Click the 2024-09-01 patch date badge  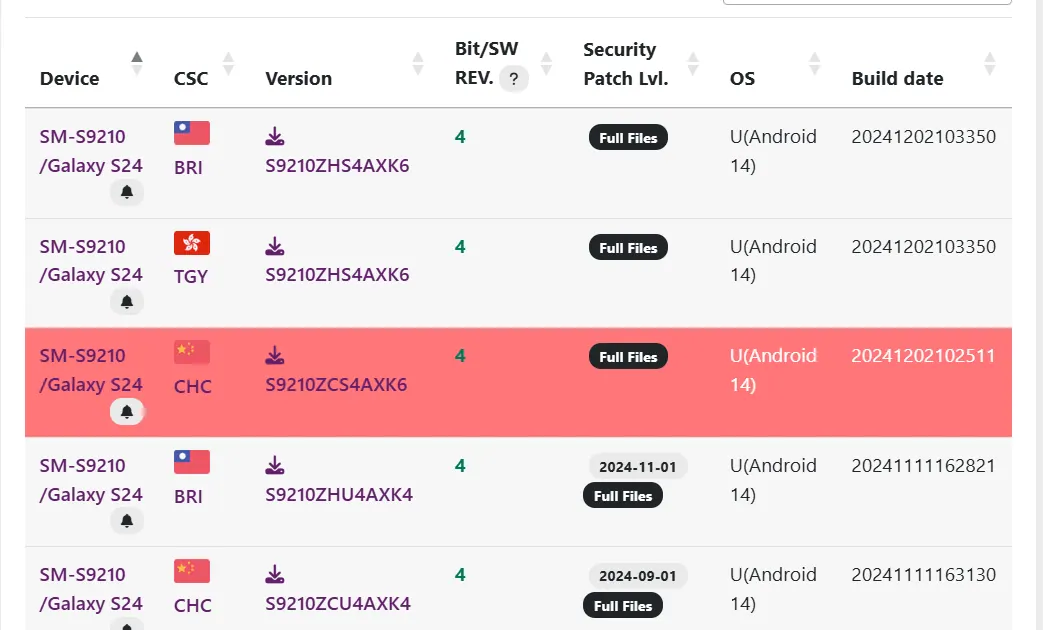coord(637,576)
